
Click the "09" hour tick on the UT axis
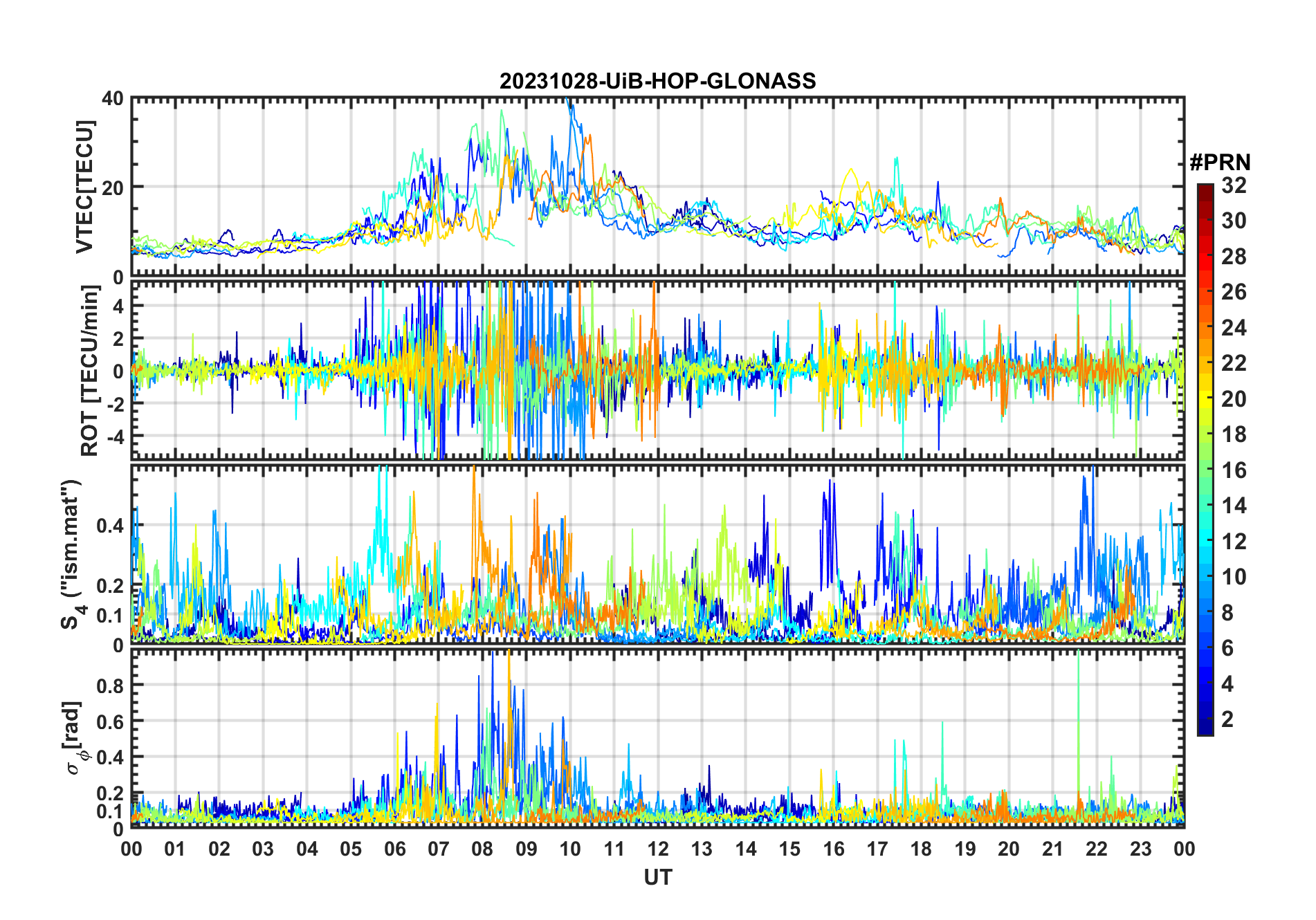point(527,849)
